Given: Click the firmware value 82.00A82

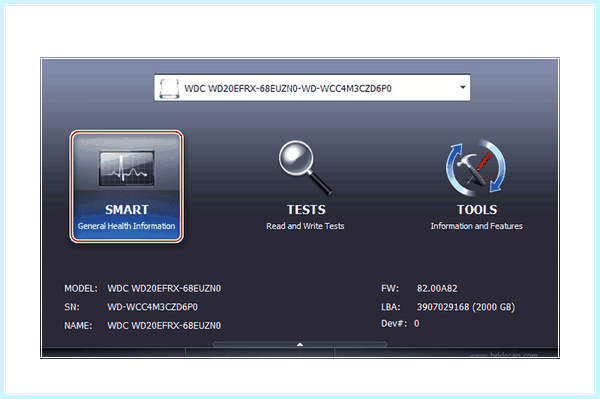Looking at the screenshot, I should click(437, 288).
